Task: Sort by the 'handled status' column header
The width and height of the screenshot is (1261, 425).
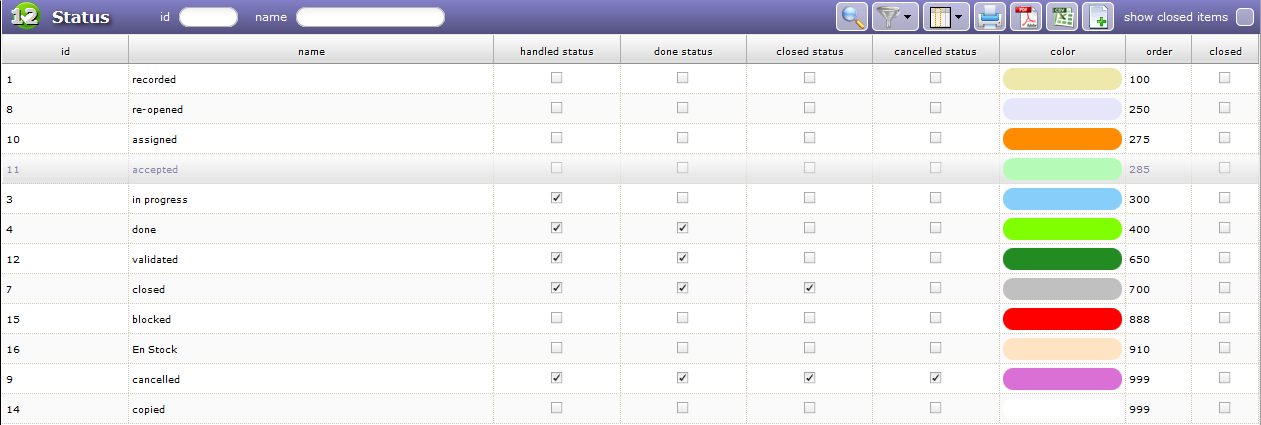Action: coord(557,51)
